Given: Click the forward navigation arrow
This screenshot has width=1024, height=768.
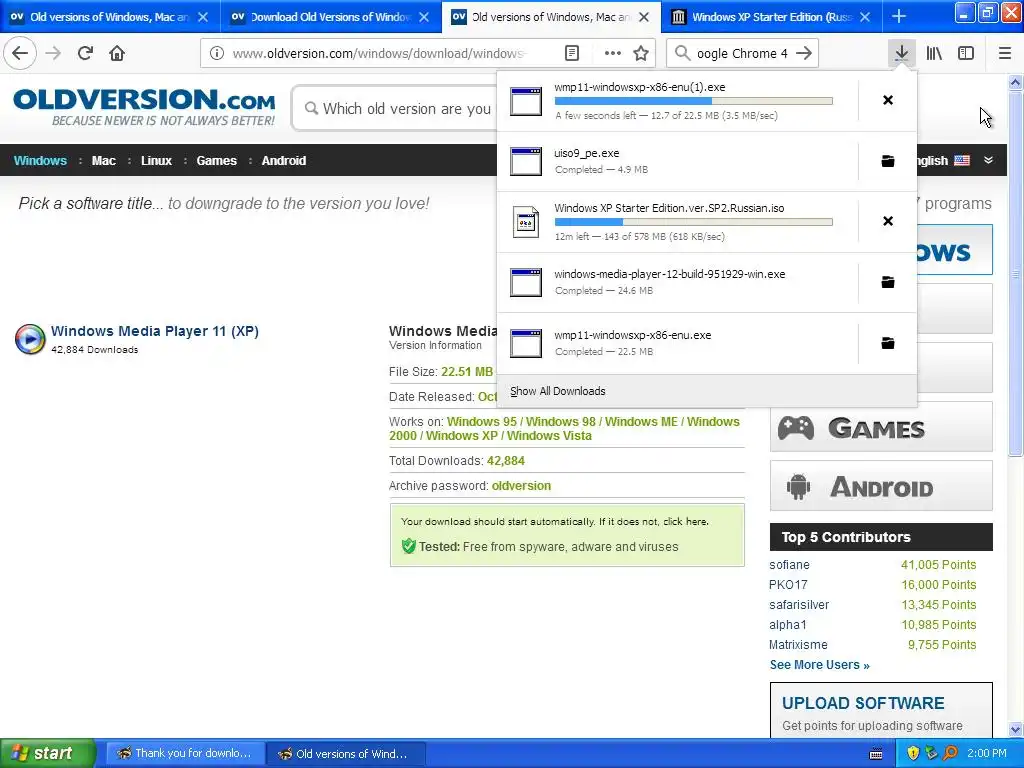Looking at the screenshot, I should 53,53.
